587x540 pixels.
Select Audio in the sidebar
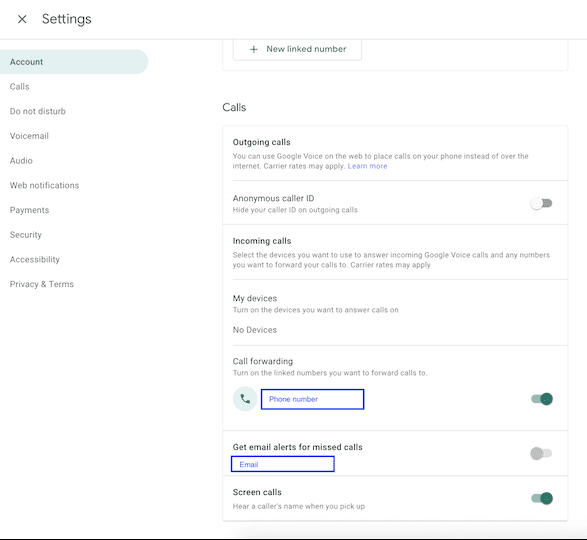click(x=21, y=161)
